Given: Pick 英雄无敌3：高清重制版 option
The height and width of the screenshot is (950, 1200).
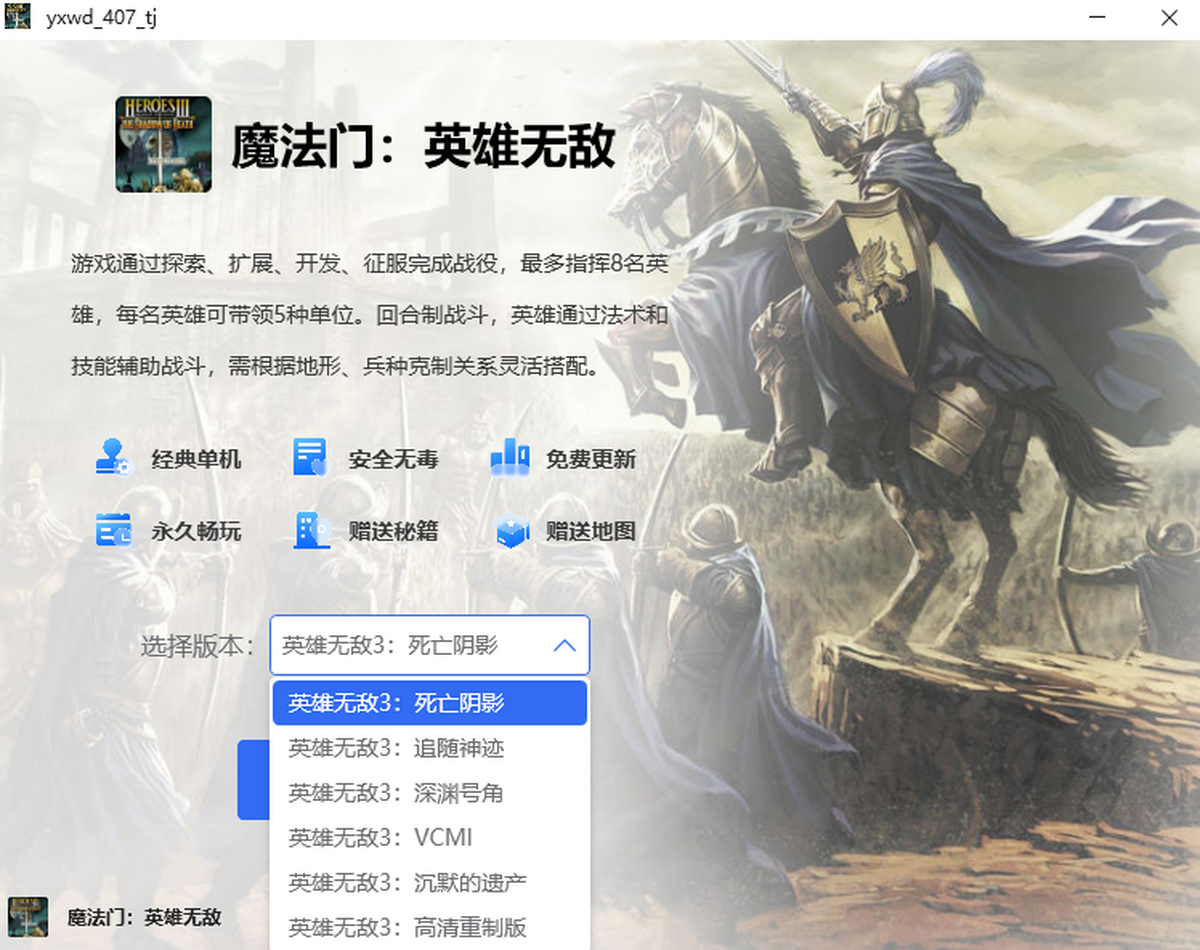Looking at the screenshot, I should [430, 927].
